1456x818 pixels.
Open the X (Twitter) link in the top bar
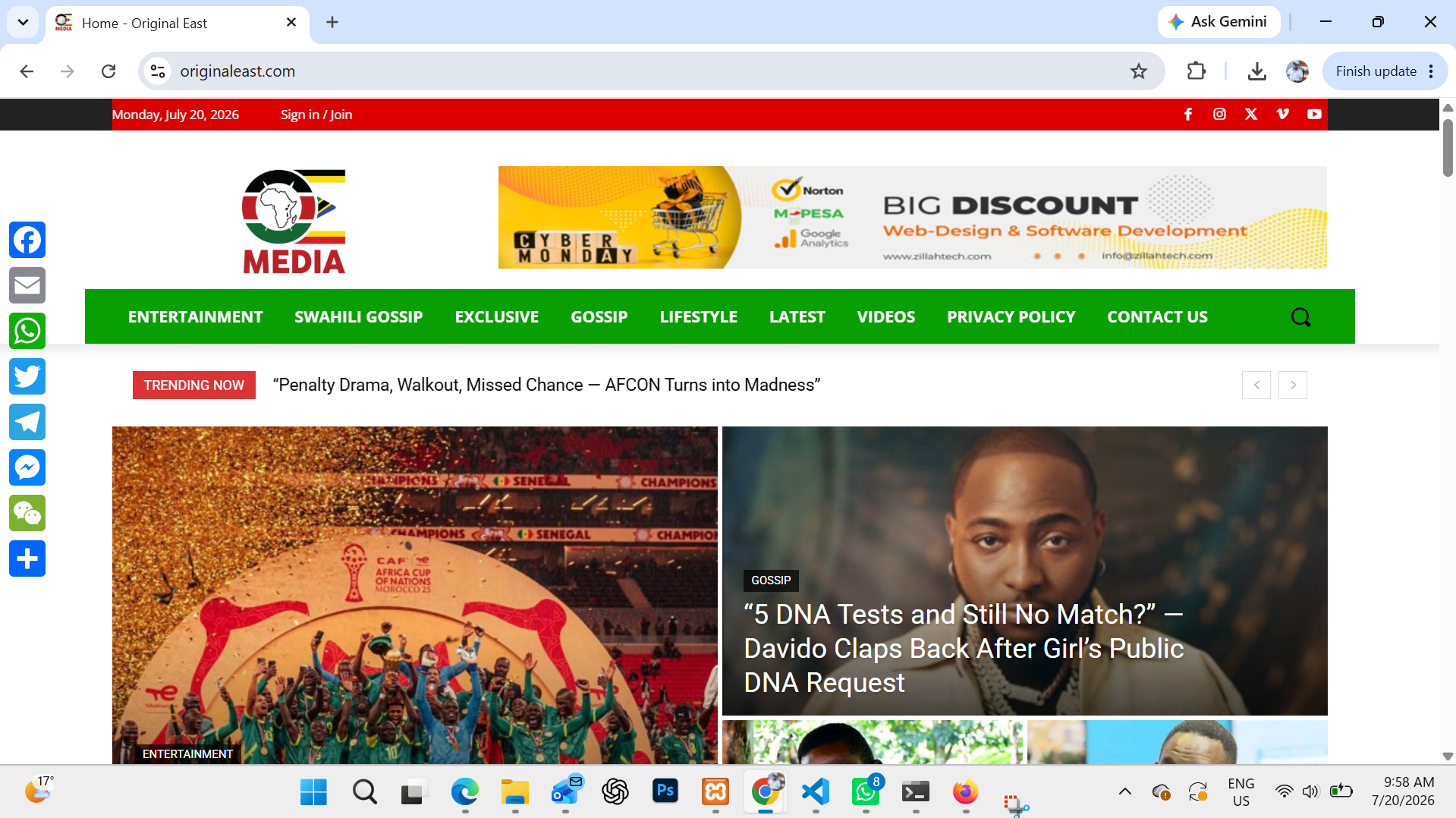click(1251, 114)
